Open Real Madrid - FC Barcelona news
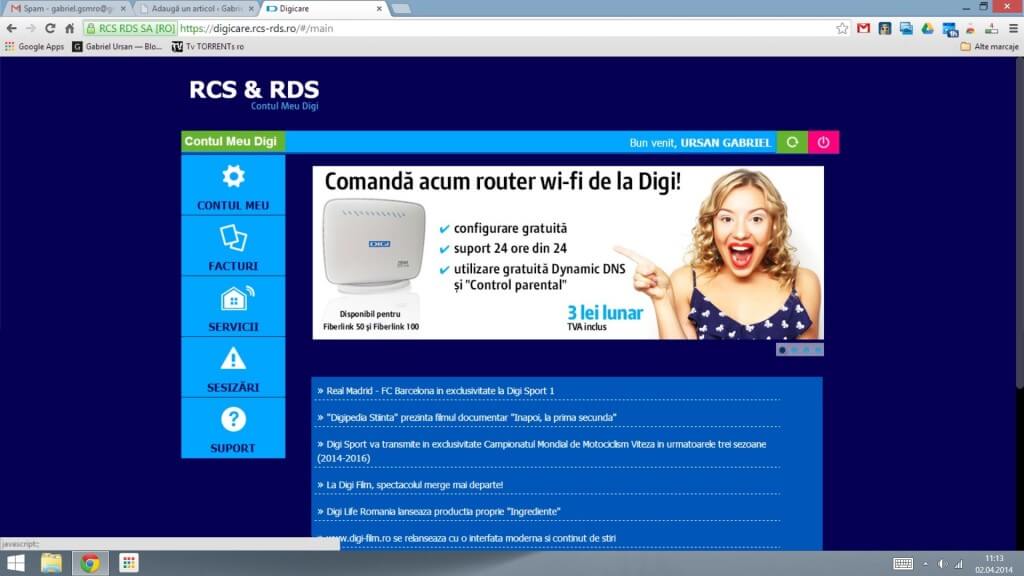 tap(440, 391)
